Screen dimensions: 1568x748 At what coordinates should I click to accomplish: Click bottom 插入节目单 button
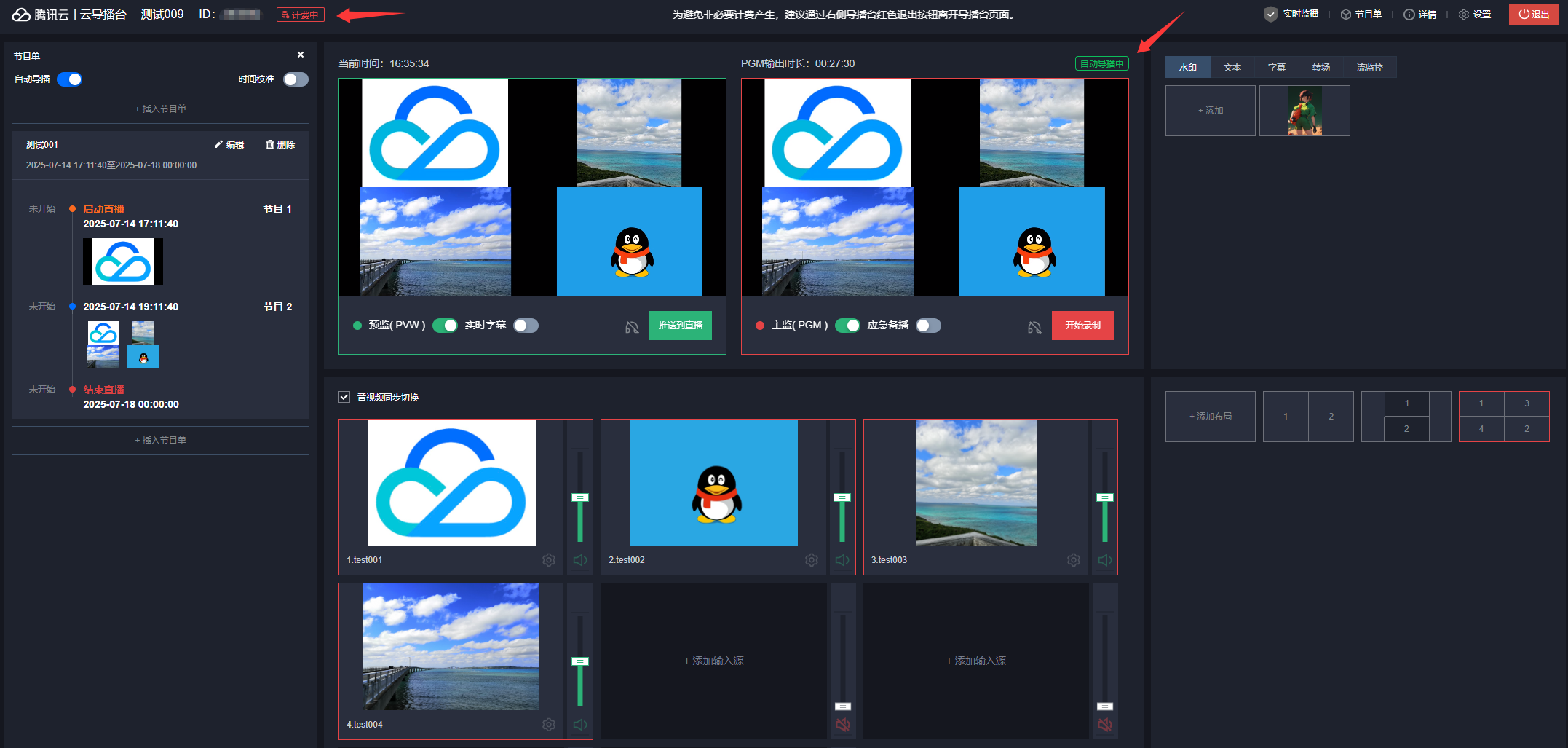(160, 441)
